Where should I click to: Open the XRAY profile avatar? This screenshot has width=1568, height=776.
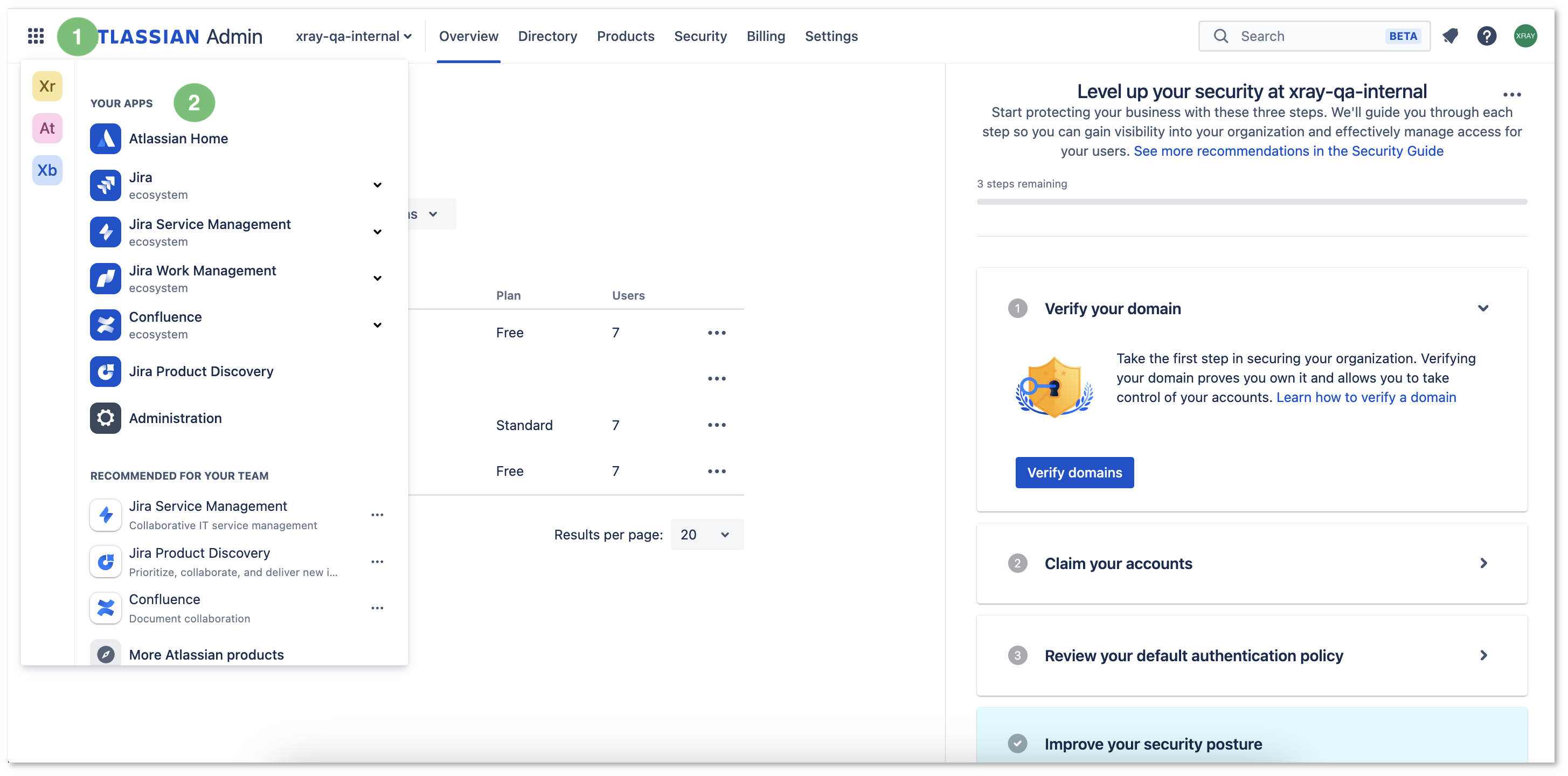coord(1525,36)
